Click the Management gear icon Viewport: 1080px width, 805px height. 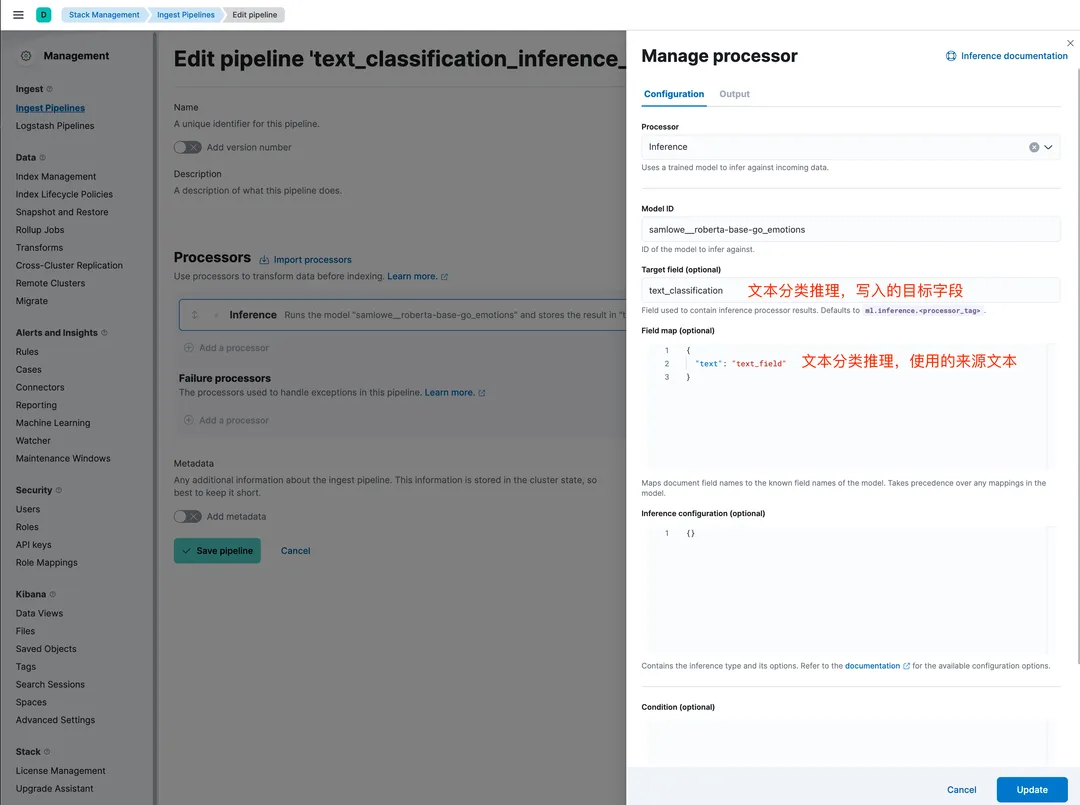tap(26, 56)
